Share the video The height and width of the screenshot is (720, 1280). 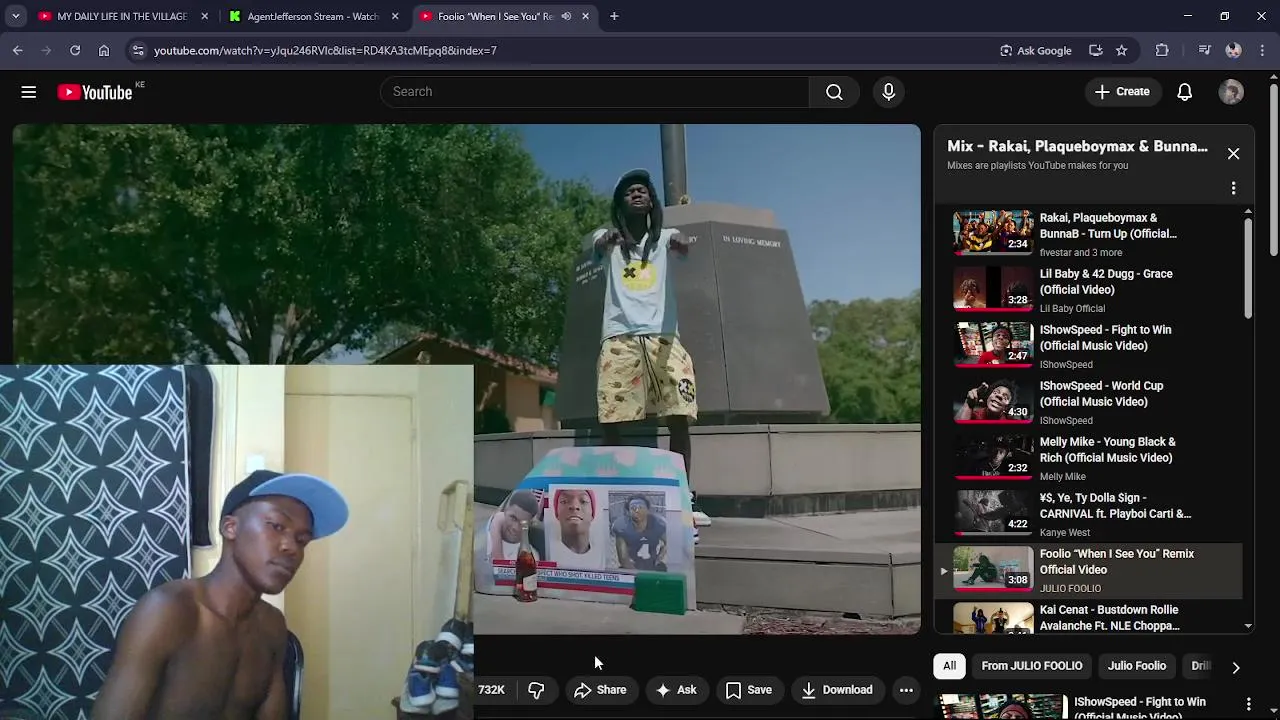click(x=600, y=690)
